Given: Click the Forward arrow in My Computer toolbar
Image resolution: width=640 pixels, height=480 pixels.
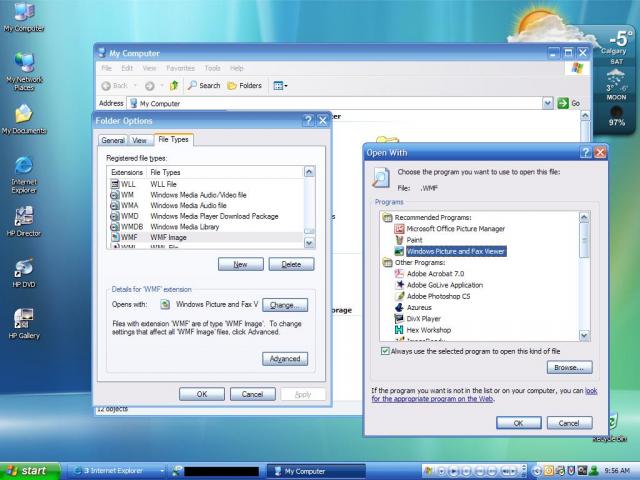Looking at the screenshot, I should tap(150, 86).
